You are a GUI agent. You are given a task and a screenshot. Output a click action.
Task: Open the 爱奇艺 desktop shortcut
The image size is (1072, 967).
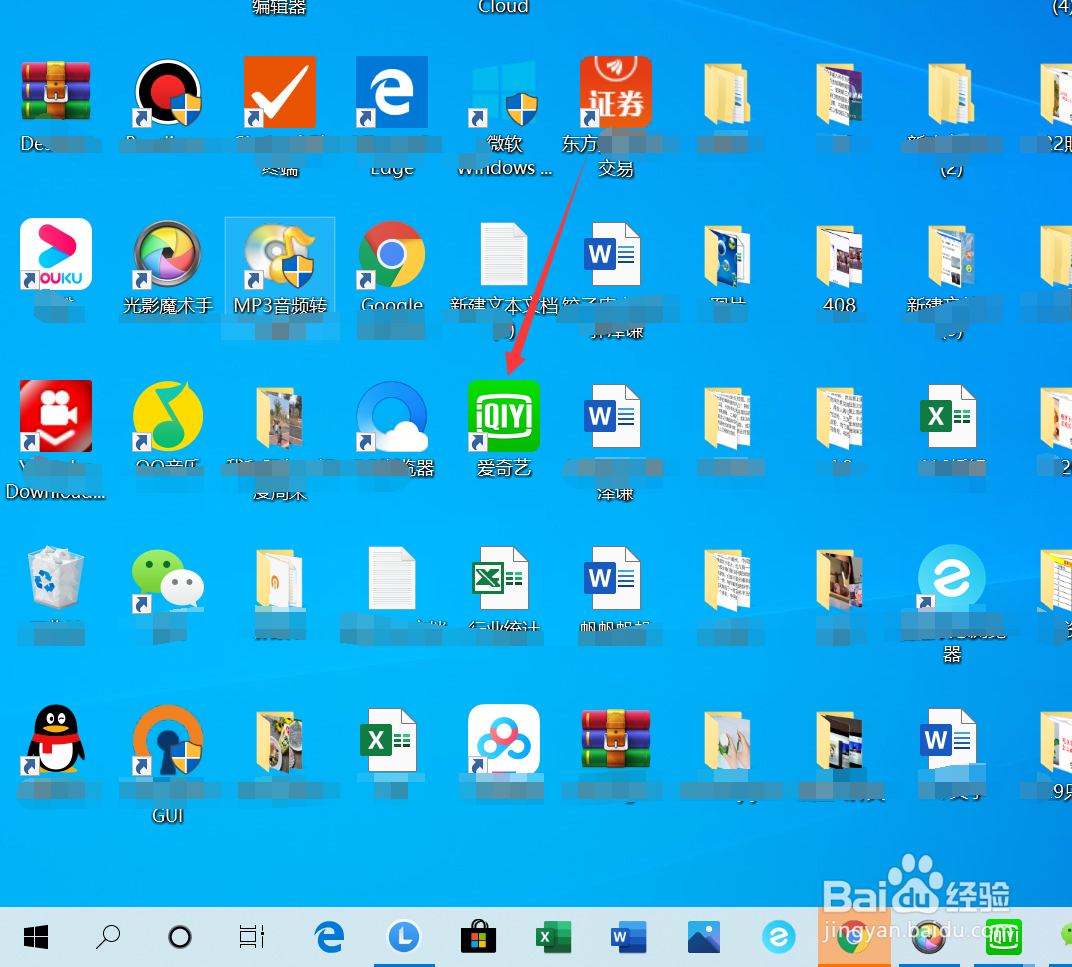click(504, 416)
